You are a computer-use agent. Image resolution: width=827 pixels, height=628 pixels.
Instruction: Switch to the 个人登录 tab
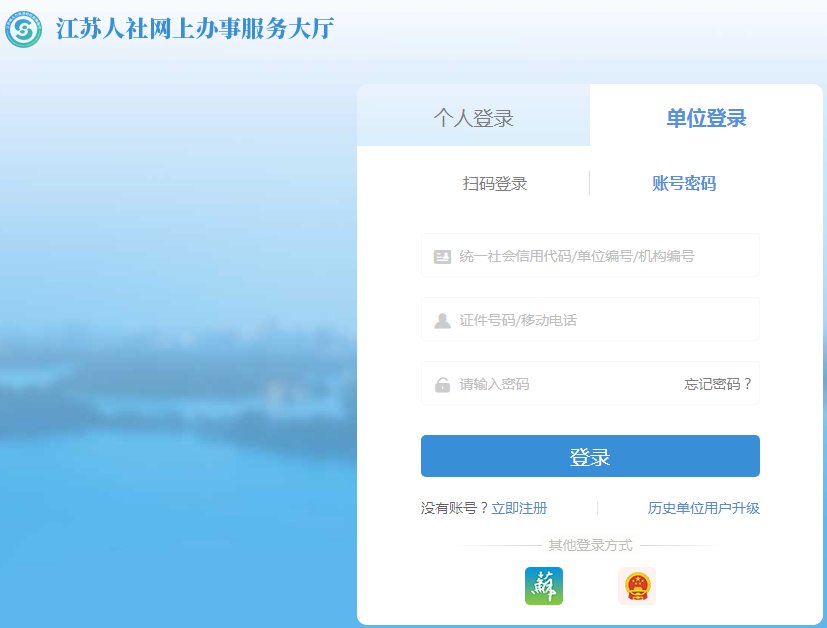coord(473,115)
